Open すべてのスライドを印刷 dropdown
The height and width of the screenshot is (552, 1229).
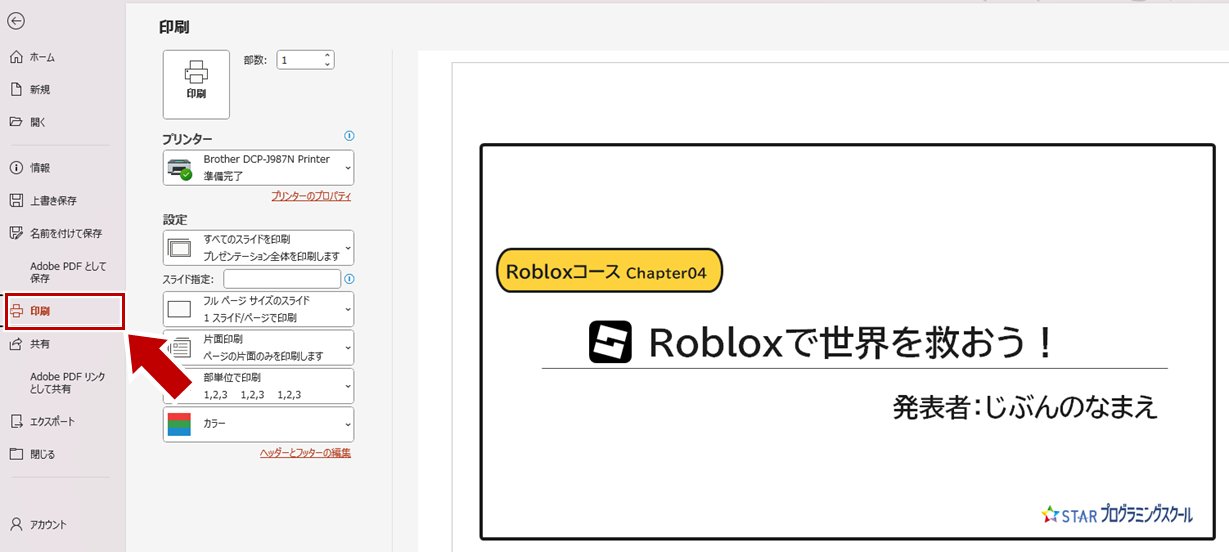pos(258,247)
